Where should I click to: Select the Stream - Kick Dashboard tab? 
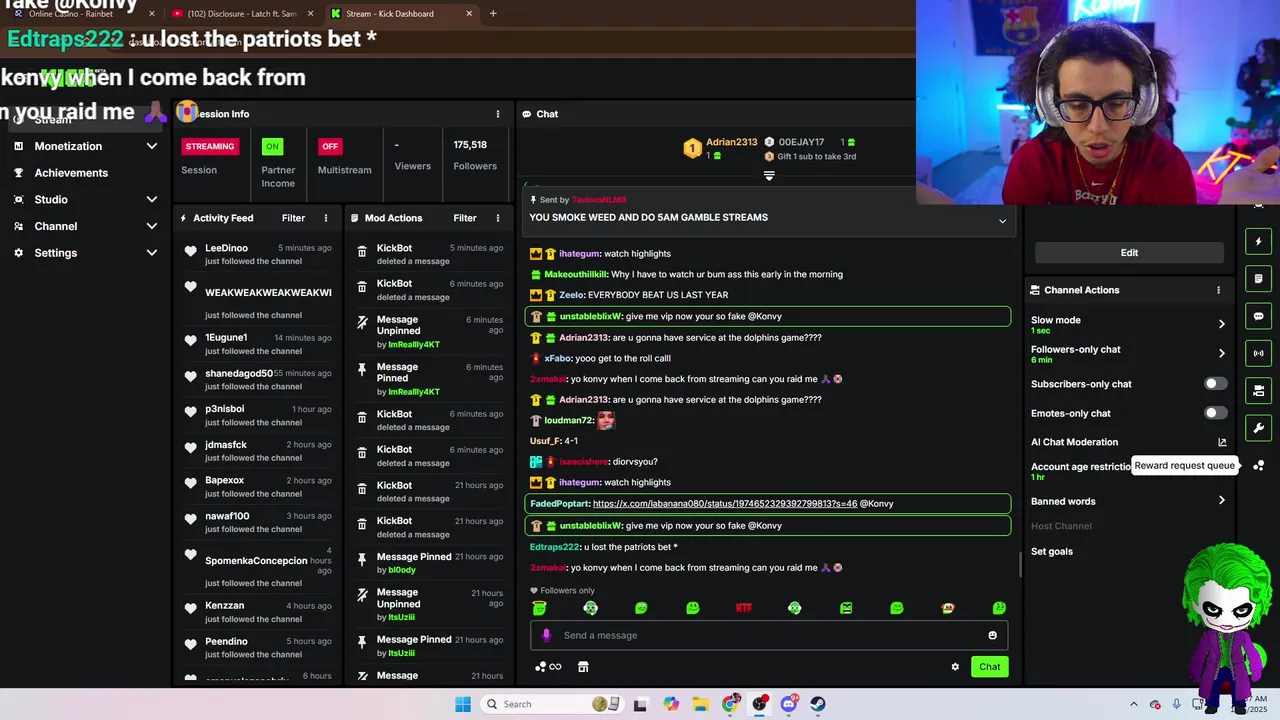point(400,13)
